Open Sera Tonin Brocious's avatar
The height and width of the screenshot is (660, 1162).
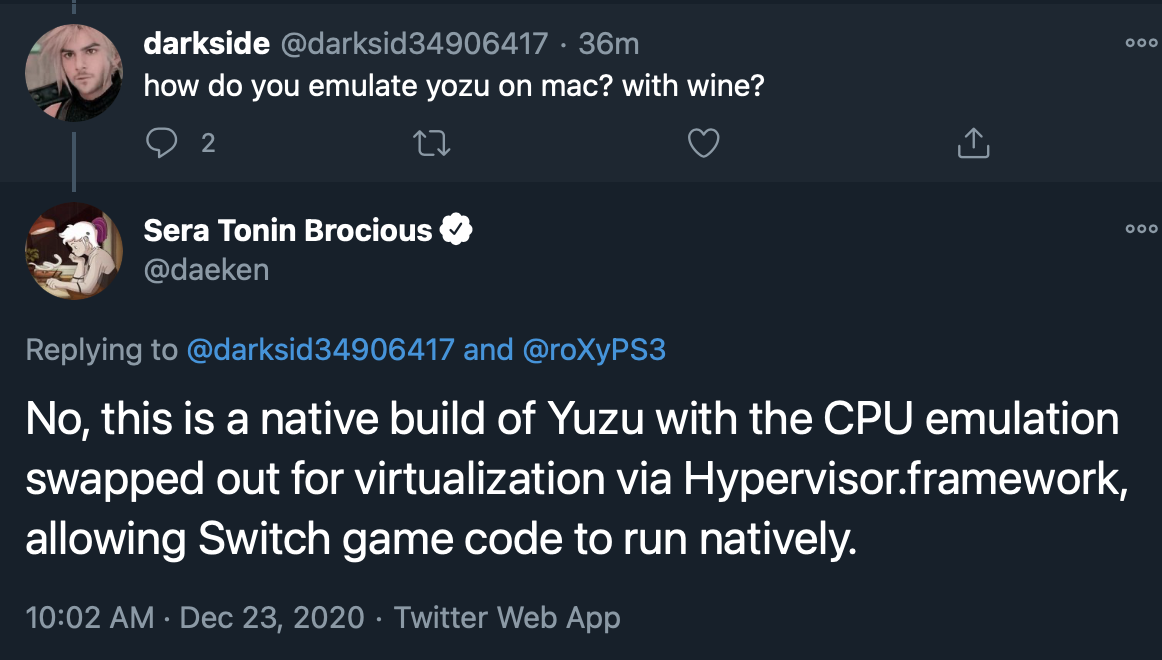click(x=74, y=251)
